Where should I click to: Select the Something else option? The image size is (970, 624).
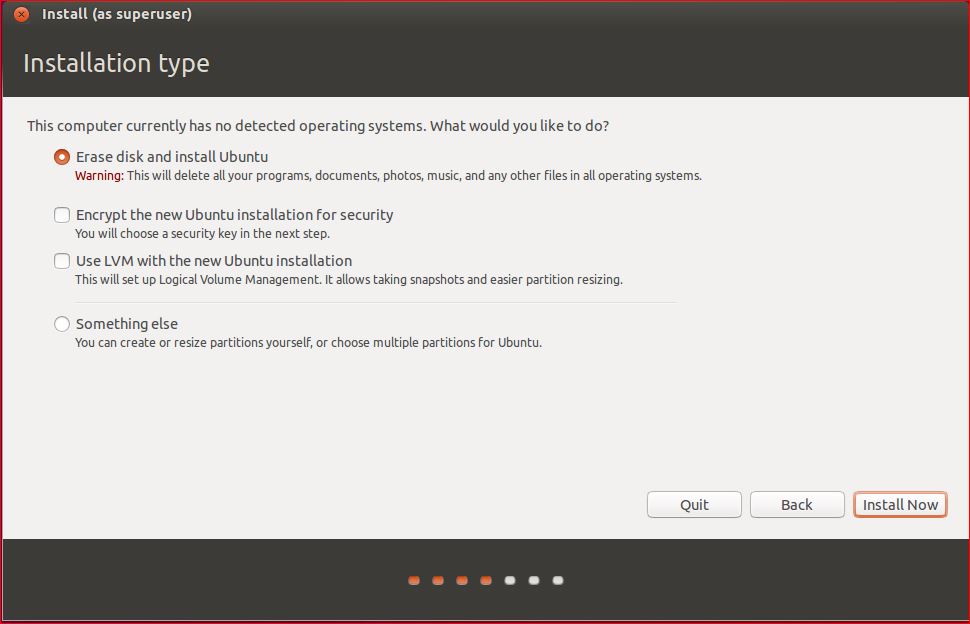tap(61, 323)
